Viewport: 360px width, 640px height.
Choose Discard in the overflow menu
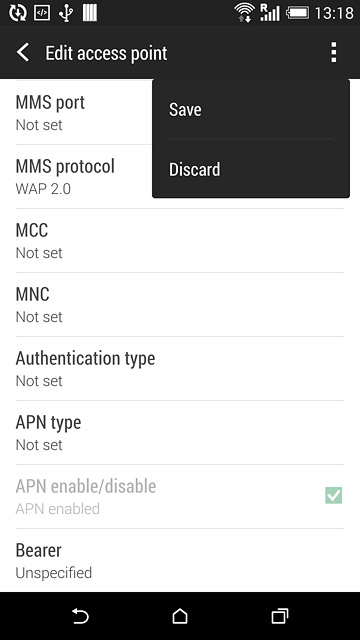251,169
